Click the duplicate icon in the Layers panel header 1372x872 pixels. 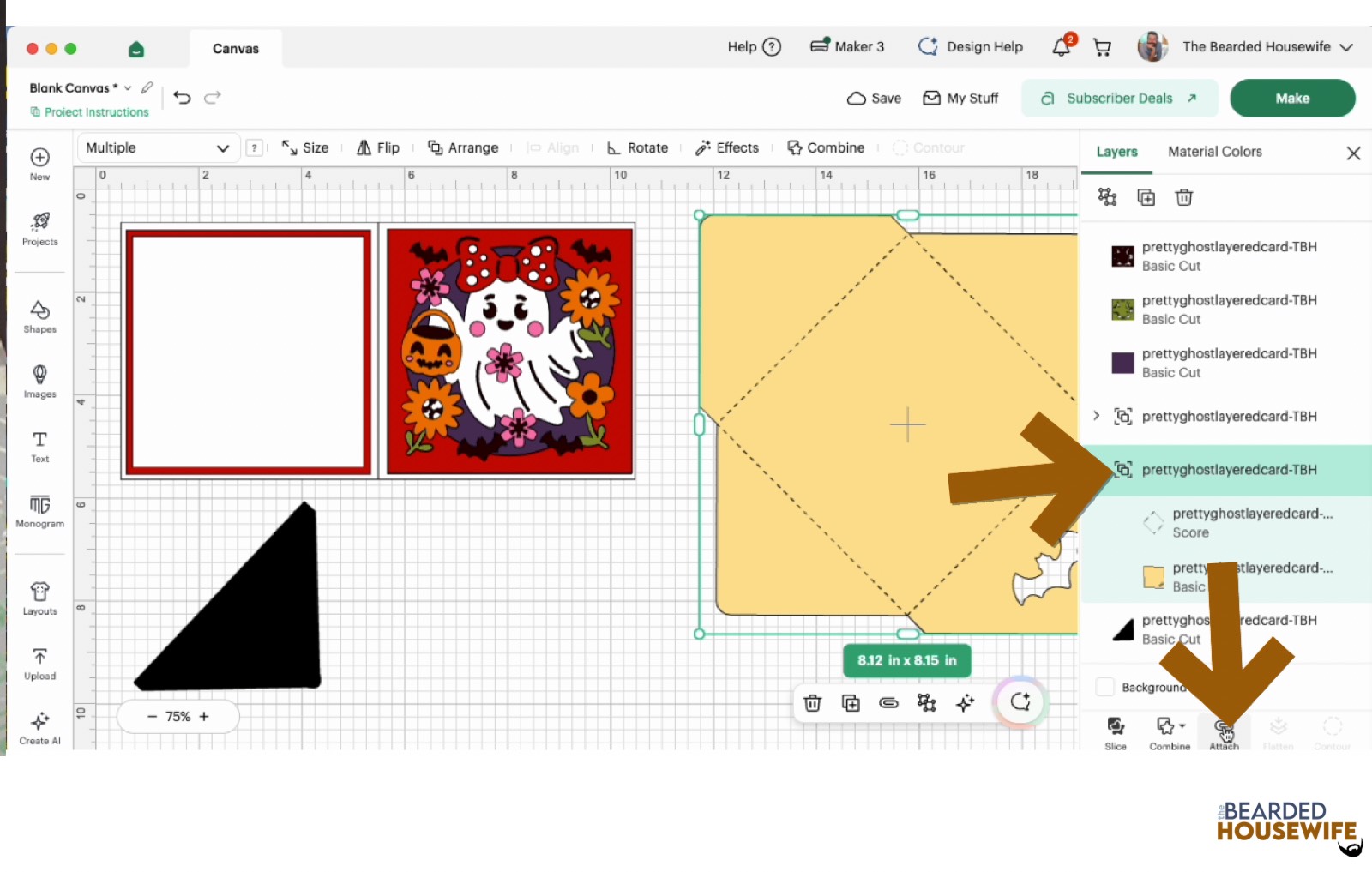pyautogui.click(x=1146, y=197)
